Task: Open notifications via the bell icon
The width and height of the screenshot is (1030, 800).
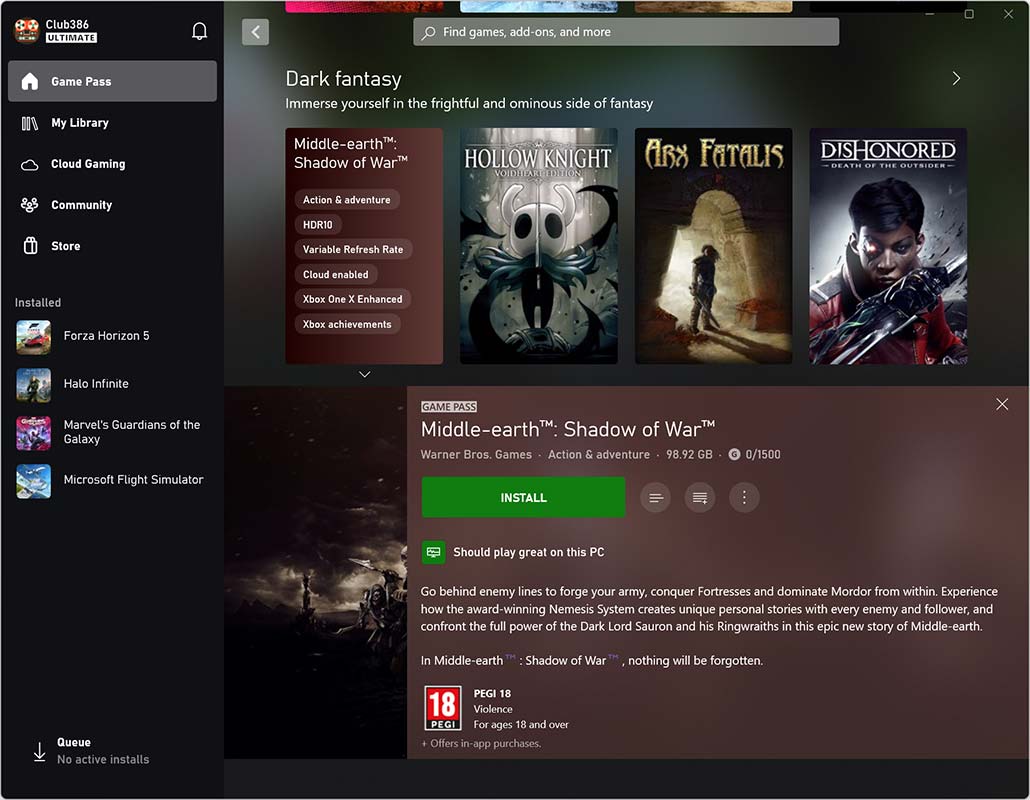Action: click(199, 31)
